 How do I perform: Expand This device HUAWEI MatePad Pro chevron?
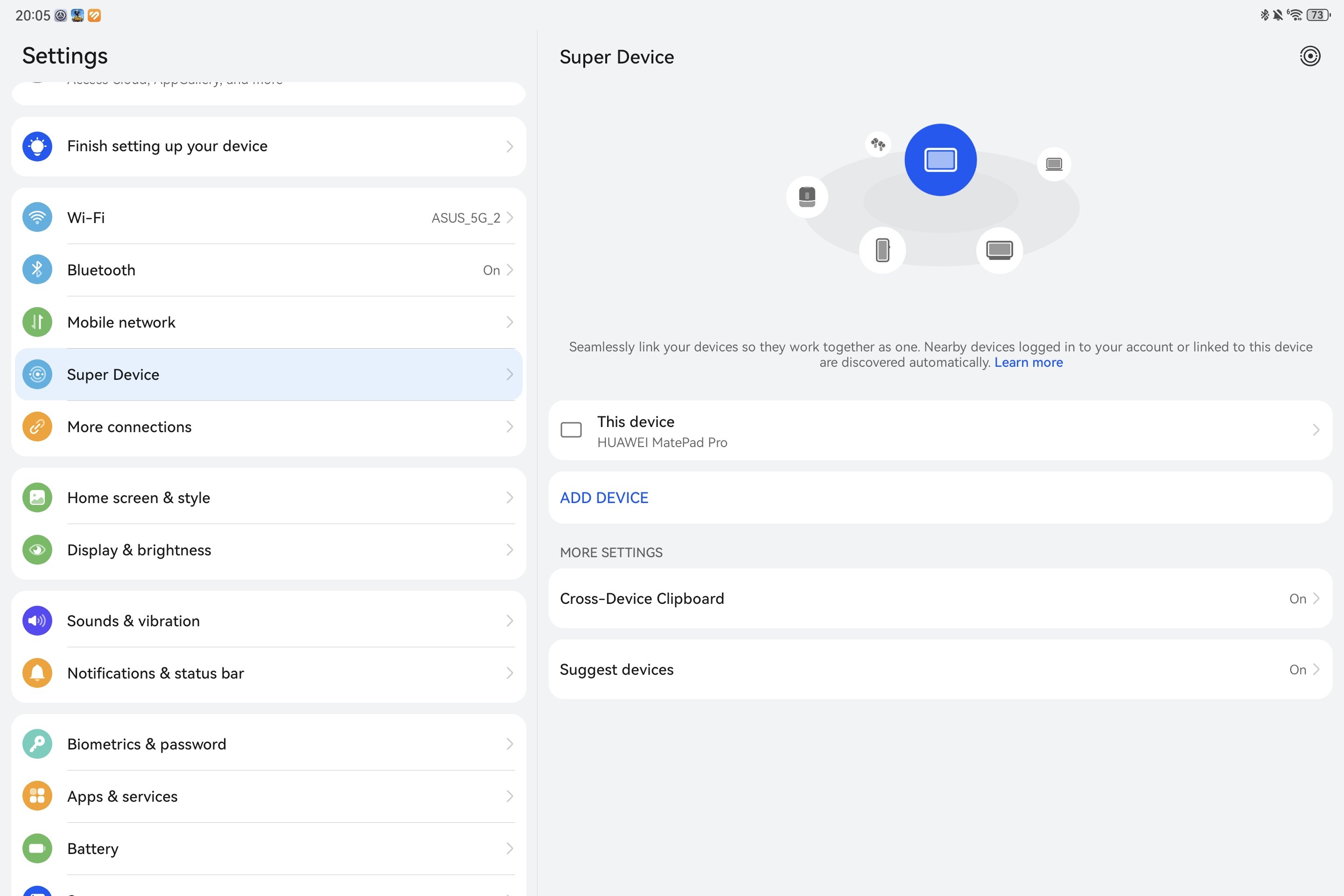(1316, 430)
